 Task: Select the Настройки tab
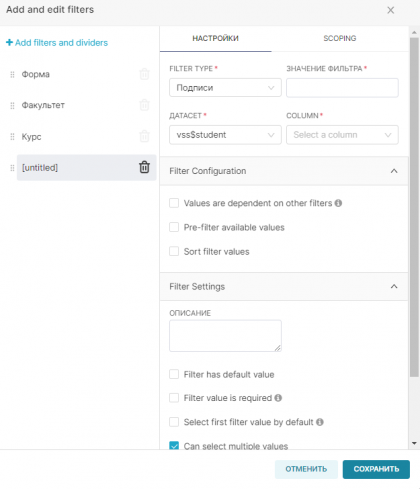click(215, 38)
